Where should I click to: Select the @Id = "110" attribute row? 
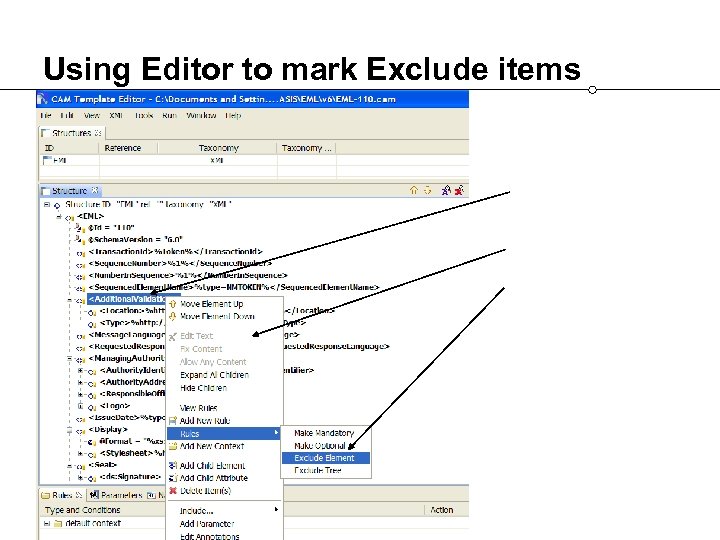(x=111, y=227)
